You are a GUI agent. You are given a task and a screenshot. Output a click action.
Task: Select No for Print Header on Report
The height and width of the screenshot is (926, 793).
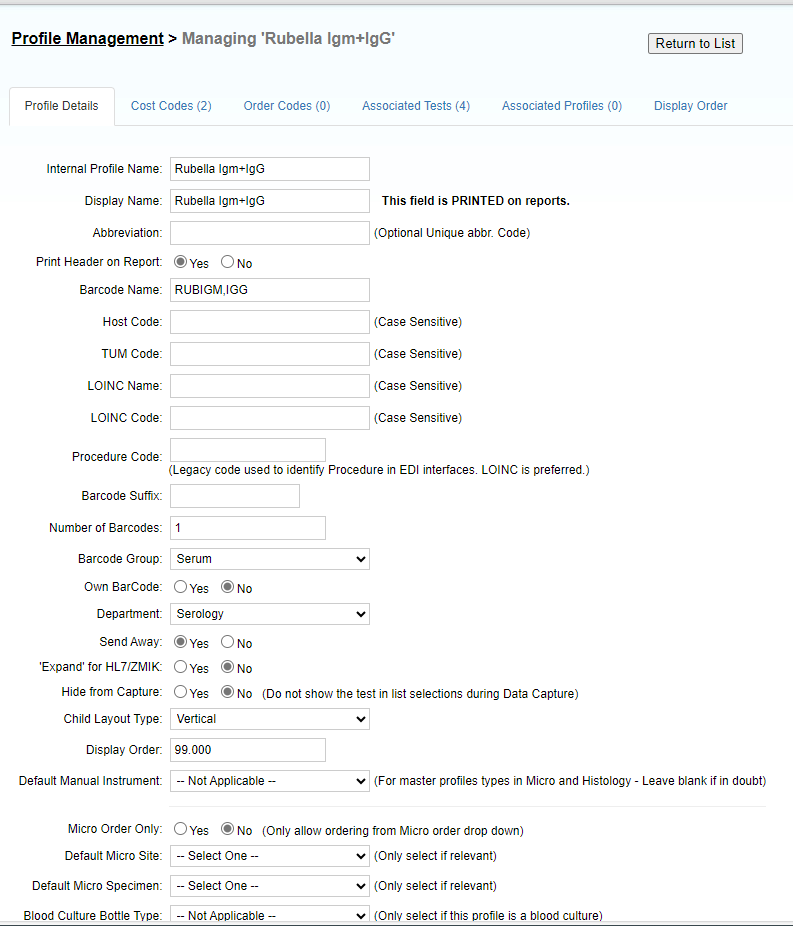[x=227, y=262]
